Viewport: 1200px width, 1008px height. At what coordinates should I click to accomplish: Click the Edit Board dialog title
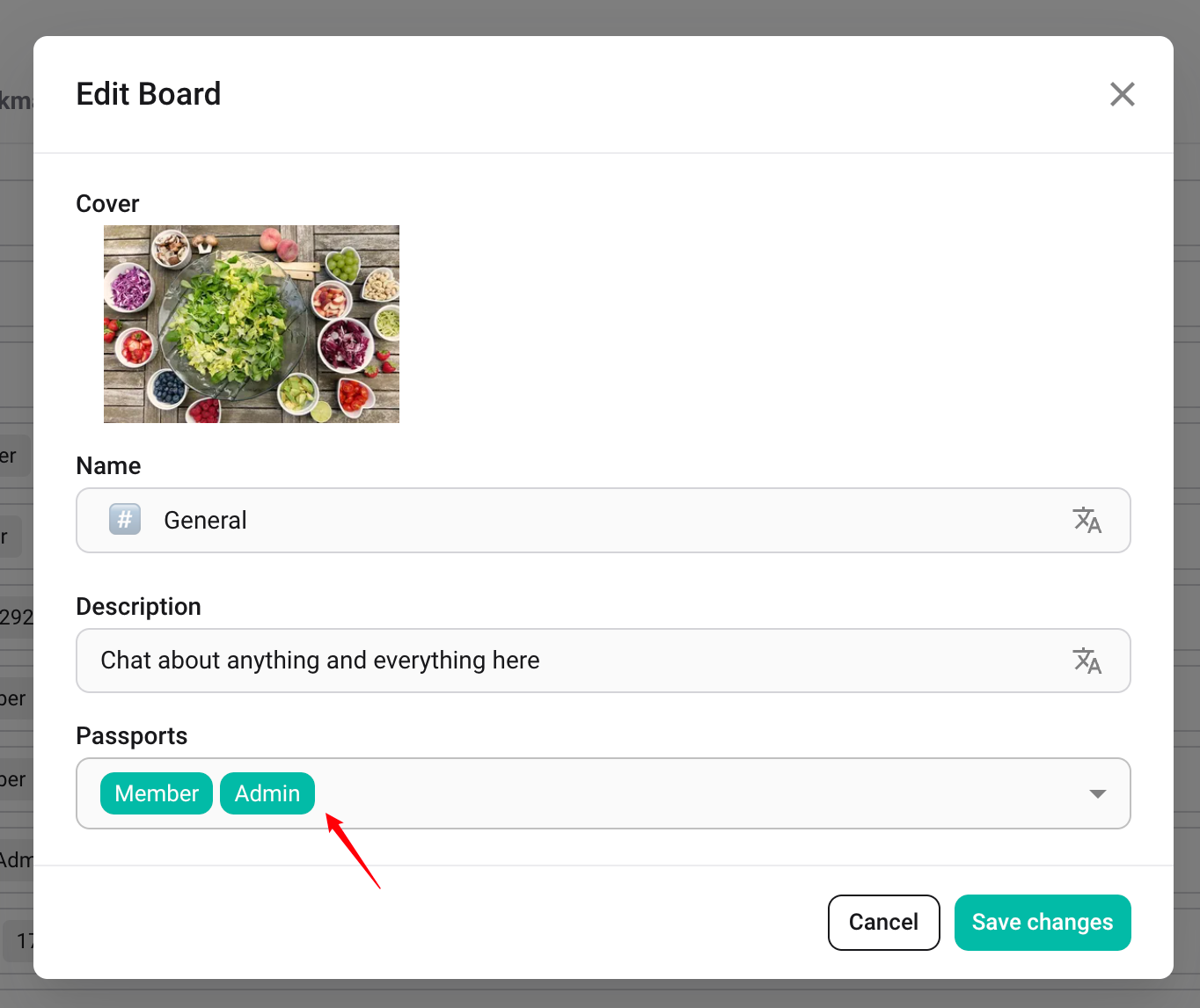click(149, 94)
